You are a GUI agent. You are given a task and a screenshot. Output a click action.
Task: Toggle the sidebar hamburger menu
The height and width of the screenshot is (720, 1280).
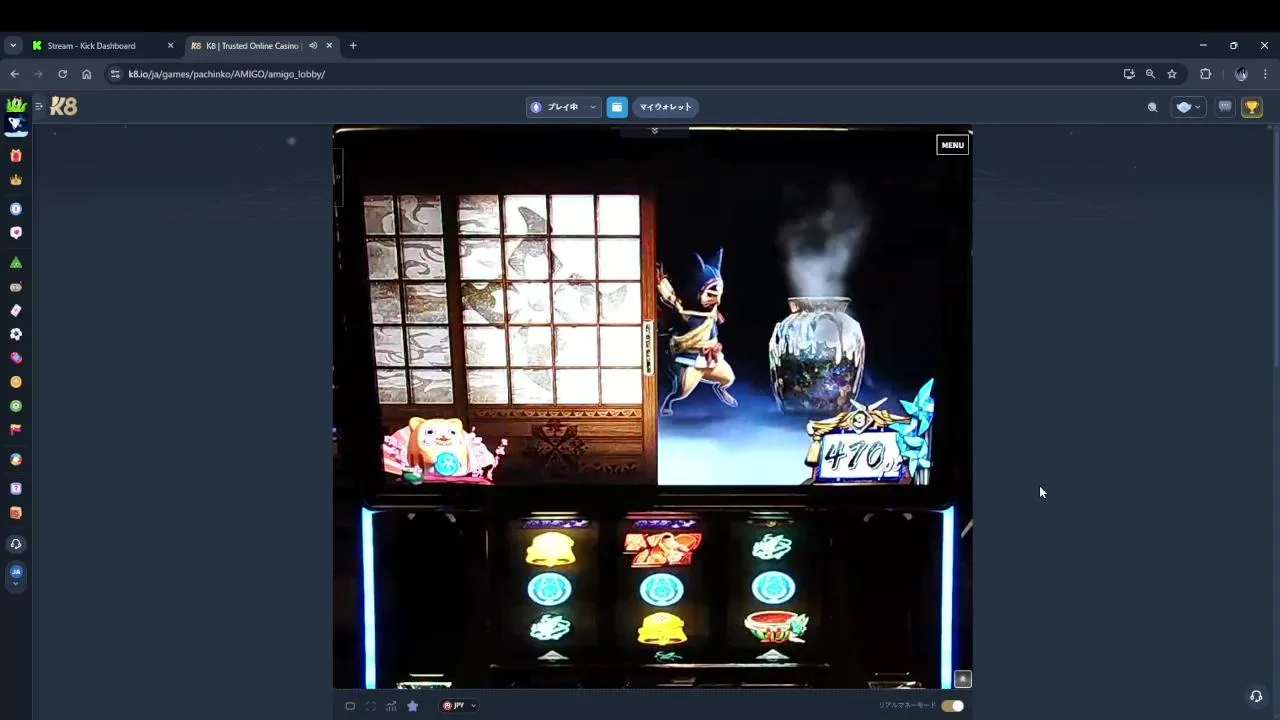[x=39, y=106]
